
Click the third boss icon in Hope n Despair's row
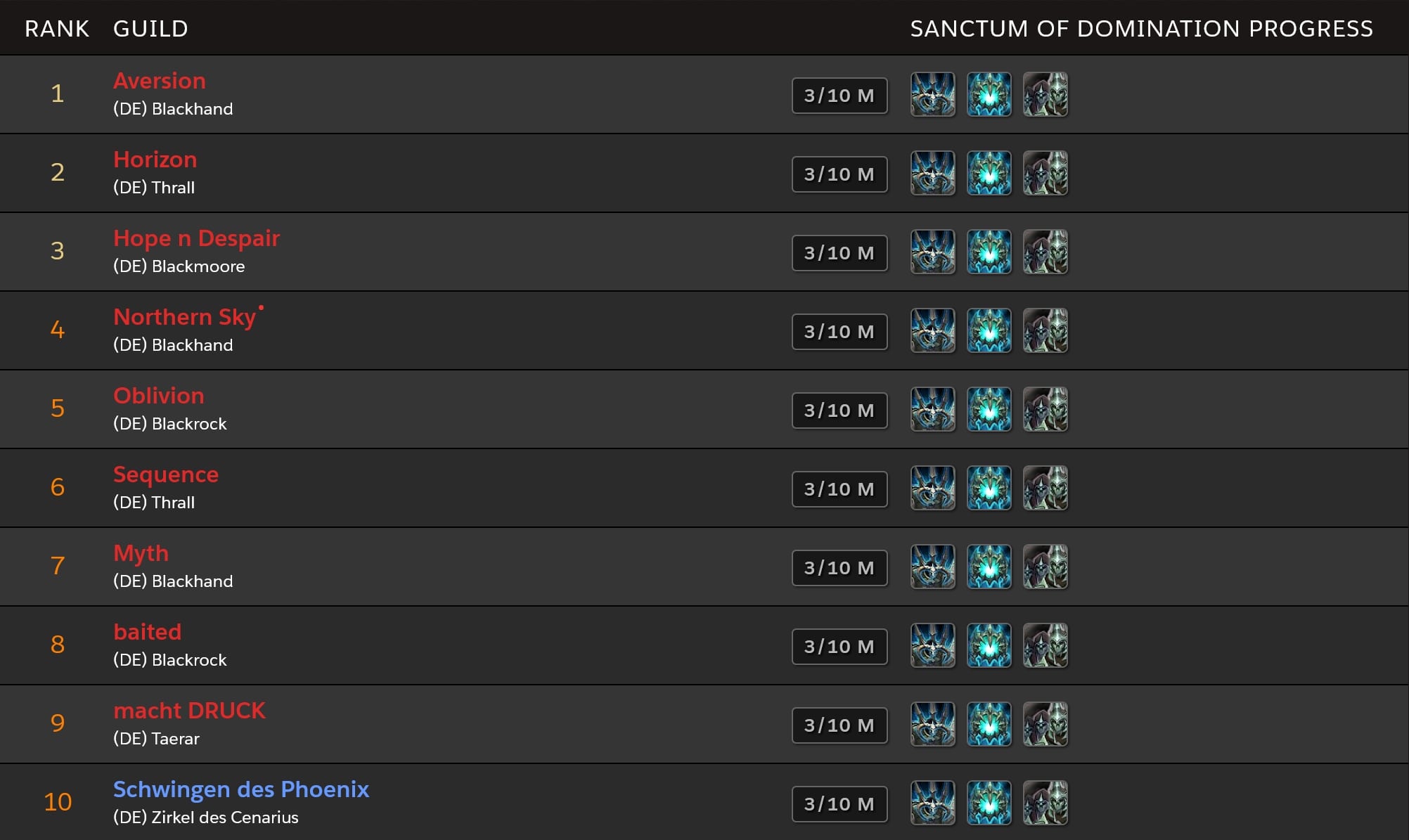1046,252
